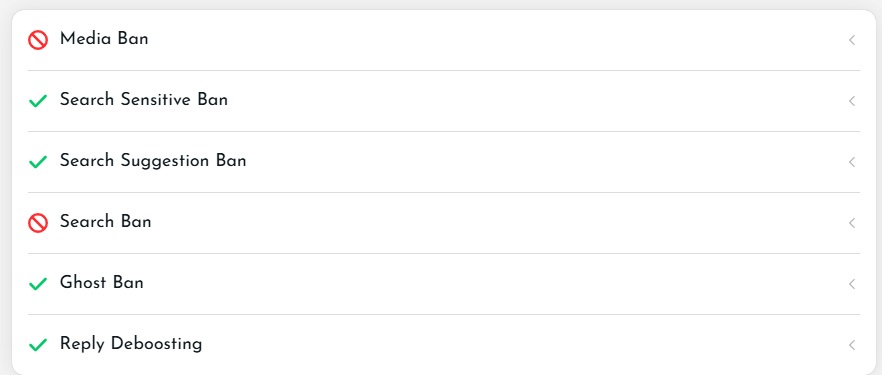The width and height of the screenshot is (882, 375).
Task: Choose the Ghost Ban text label
Action: pos(102,282)
